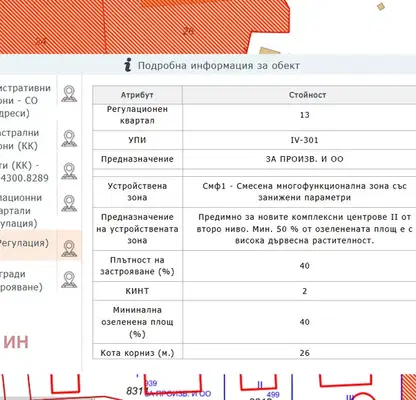Click the value 40 for Плътност на застрояване

[305, 266]
